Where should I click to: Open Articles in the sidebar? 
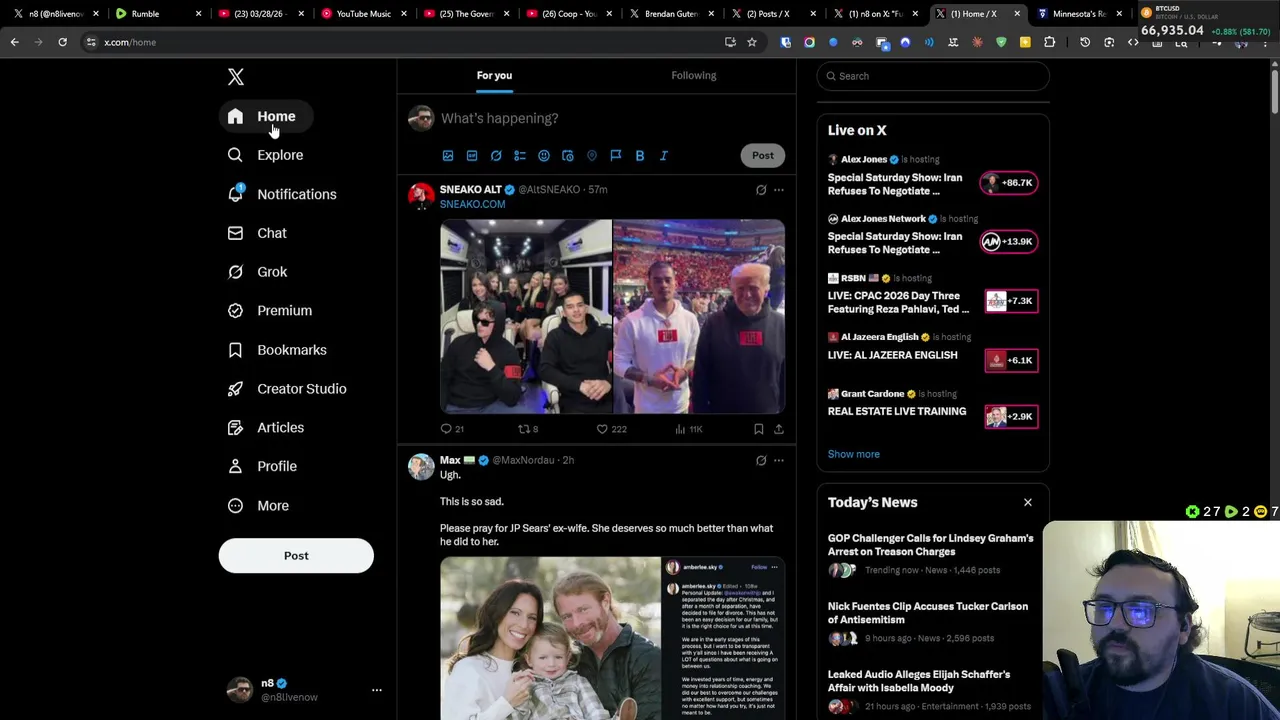tap(266, 428)
